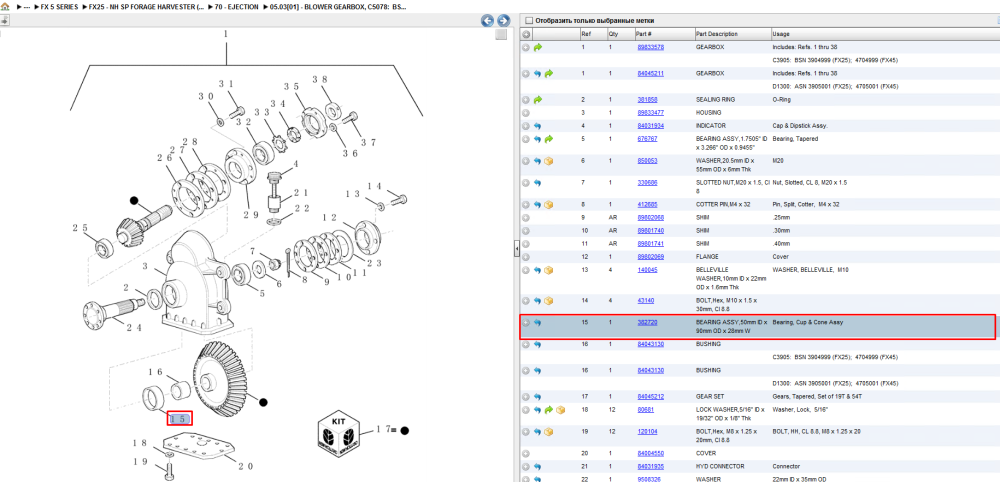Toggle mark circle for FLANGE row
The image size is (1000, 482).
tap(526, 257)
